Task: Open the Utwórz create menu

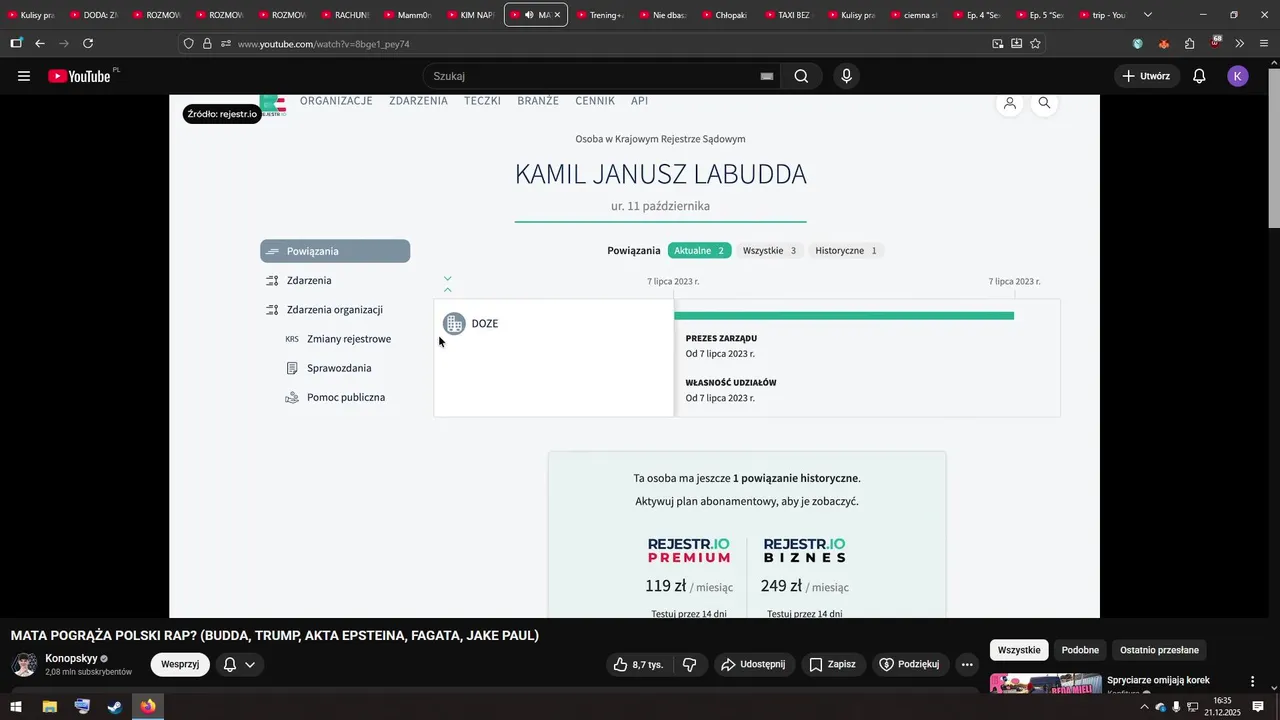Action: click(1147, 76)
